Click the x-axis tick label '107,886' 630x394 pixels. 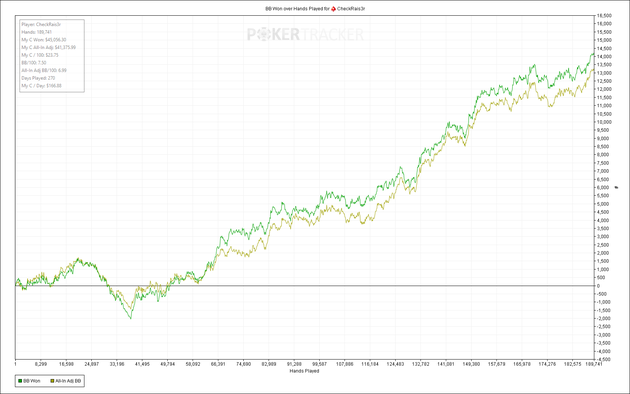pos(345,364)
